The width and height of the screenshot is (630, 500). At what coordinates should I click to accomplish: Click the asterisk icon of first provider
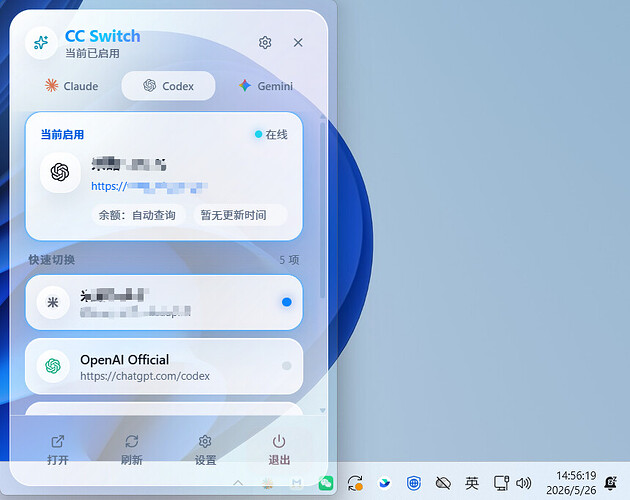click(x=53, y=302)
